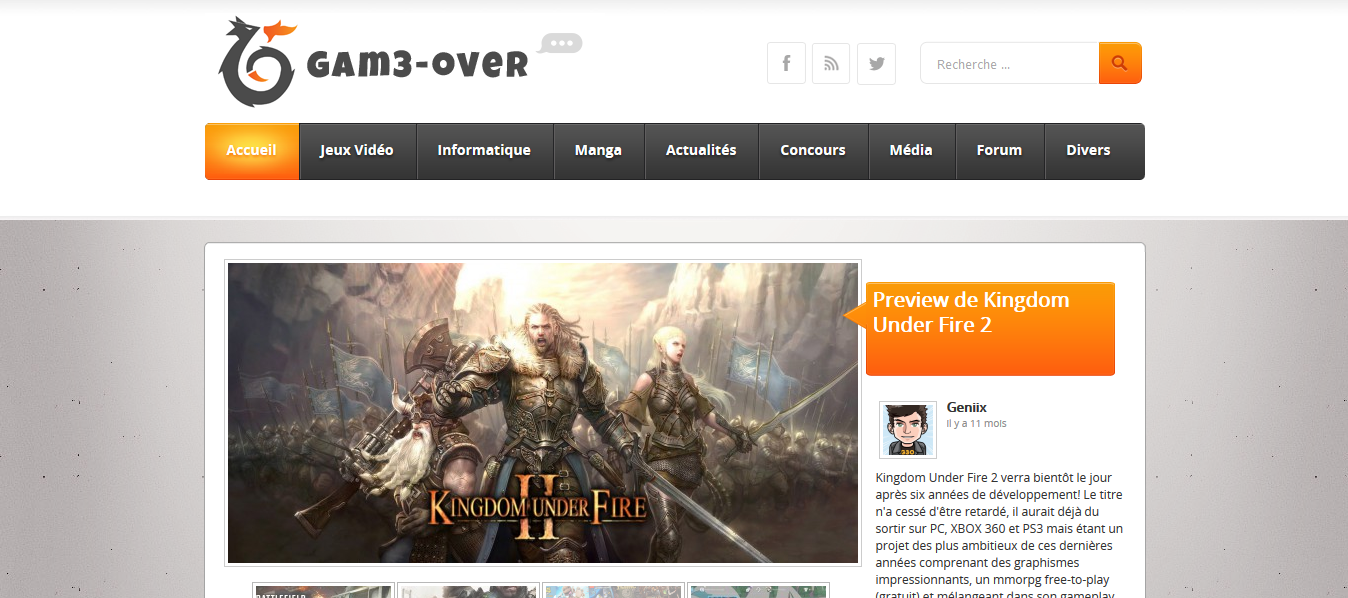Viewport: 1348px width, 598px height.
Task: Focus the Recherche search field
Action: pyautogui.click(x=1009, y=63)
